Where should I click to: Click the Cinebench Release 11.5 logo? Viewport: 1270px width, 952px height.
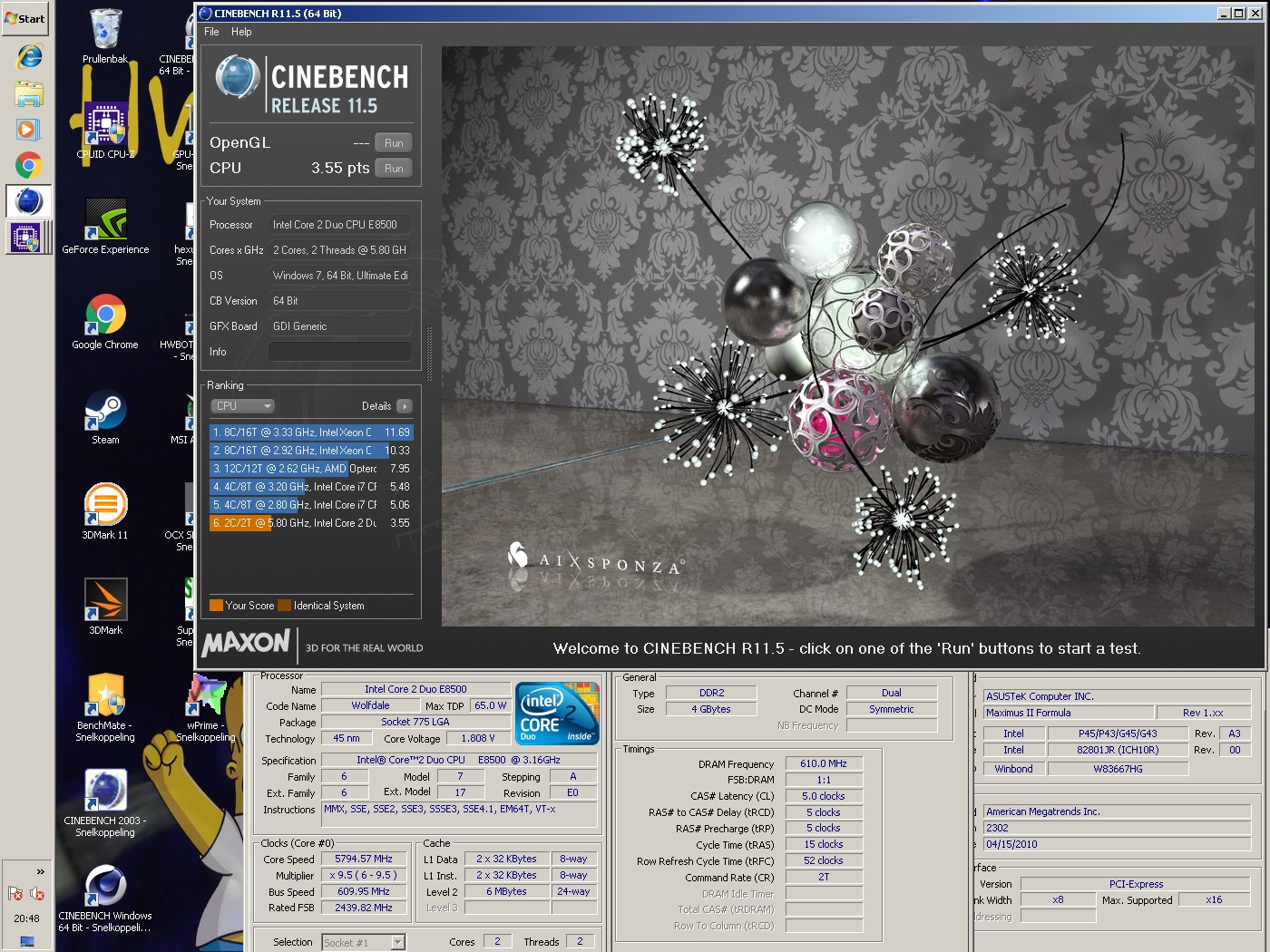point(312,84)
